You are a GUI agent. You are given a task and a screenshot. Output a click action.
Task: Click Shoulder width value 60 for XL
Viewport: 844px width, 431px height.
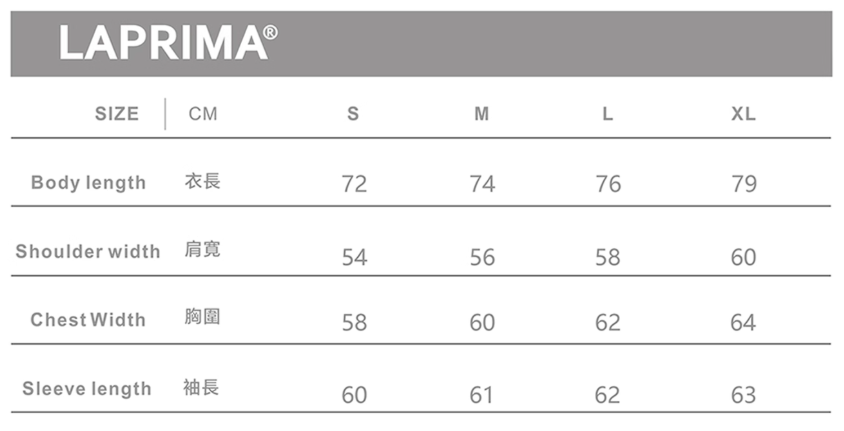[x=743, y=258]
